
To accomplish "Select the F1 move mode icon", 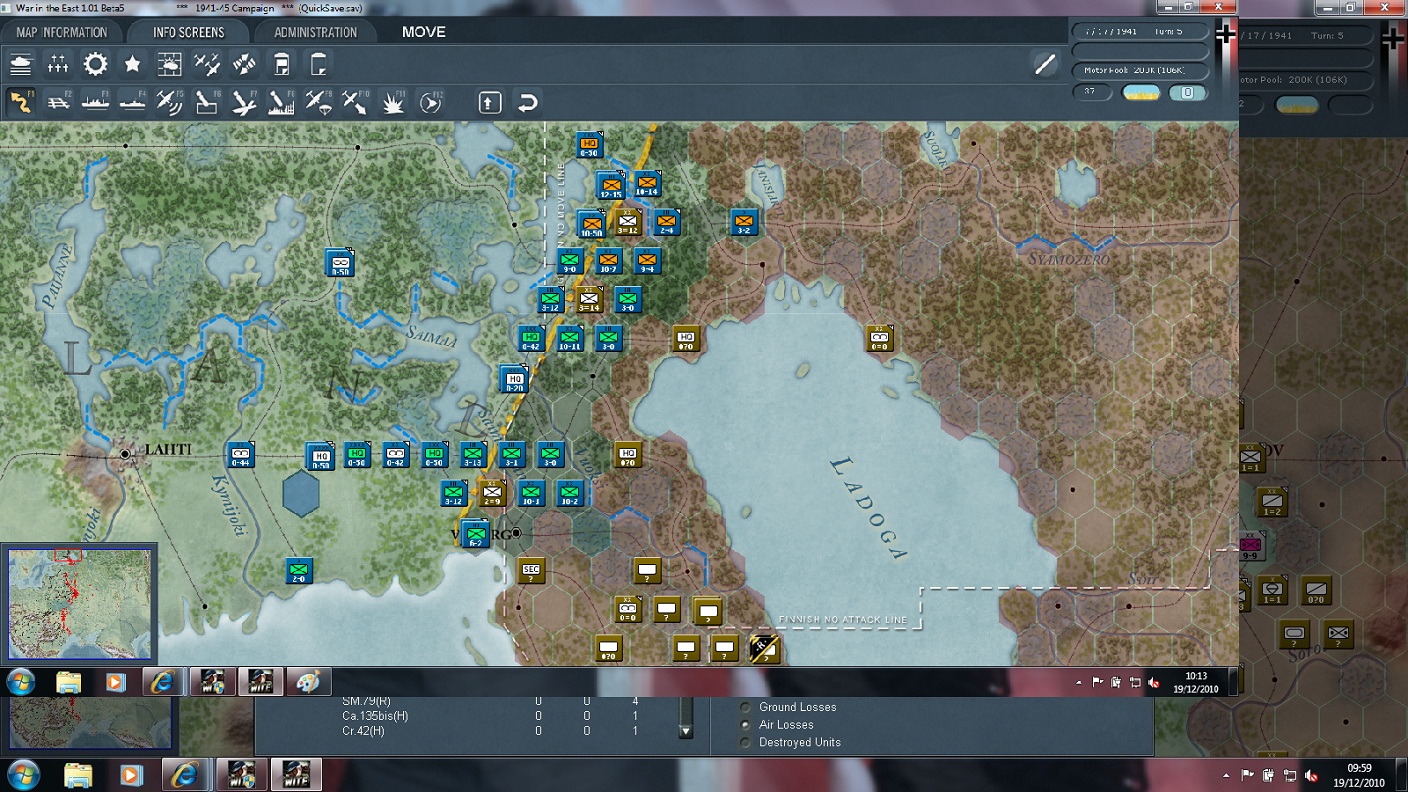I will (21, 102).
